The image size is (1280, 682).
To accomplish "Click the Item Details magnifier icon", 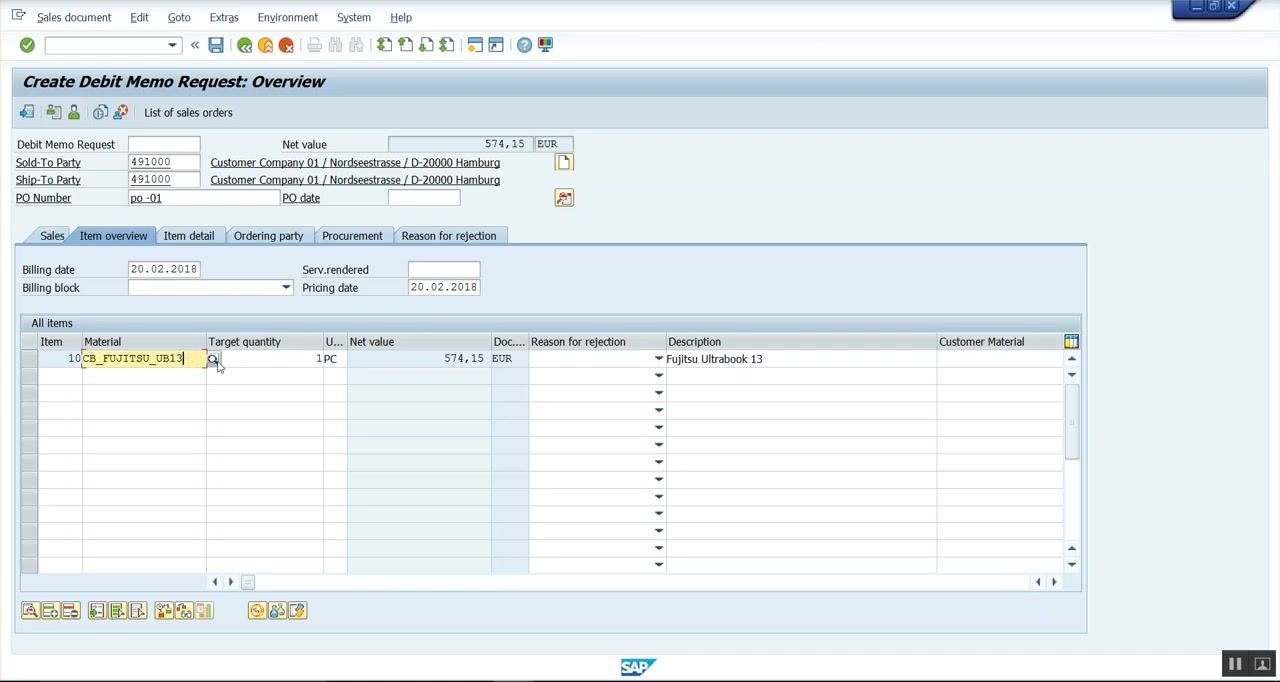I will point(30,611).
